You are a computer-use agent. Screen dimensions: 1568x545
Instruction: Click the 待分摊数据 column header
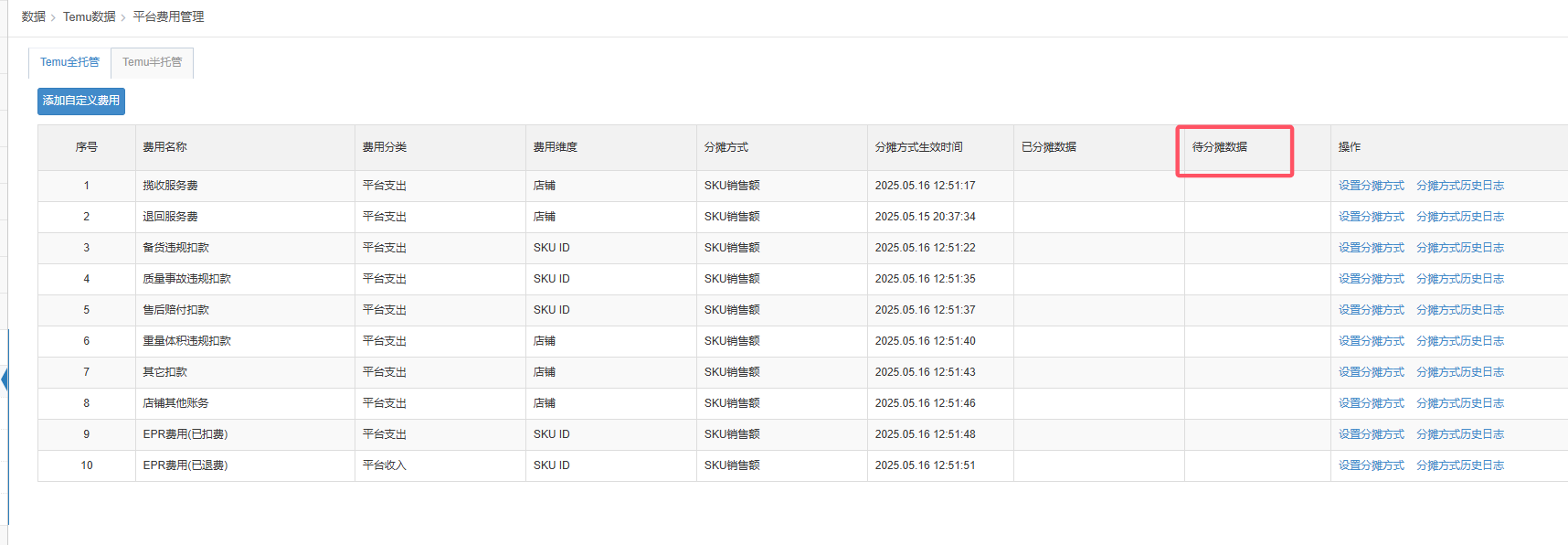click(1257, 147)
